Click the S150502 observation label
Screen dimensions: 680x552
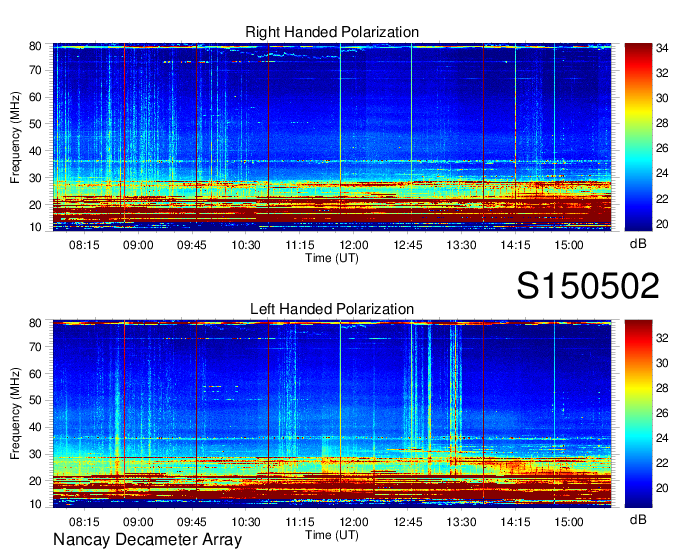pyautogui.click(x=588, y=286)
